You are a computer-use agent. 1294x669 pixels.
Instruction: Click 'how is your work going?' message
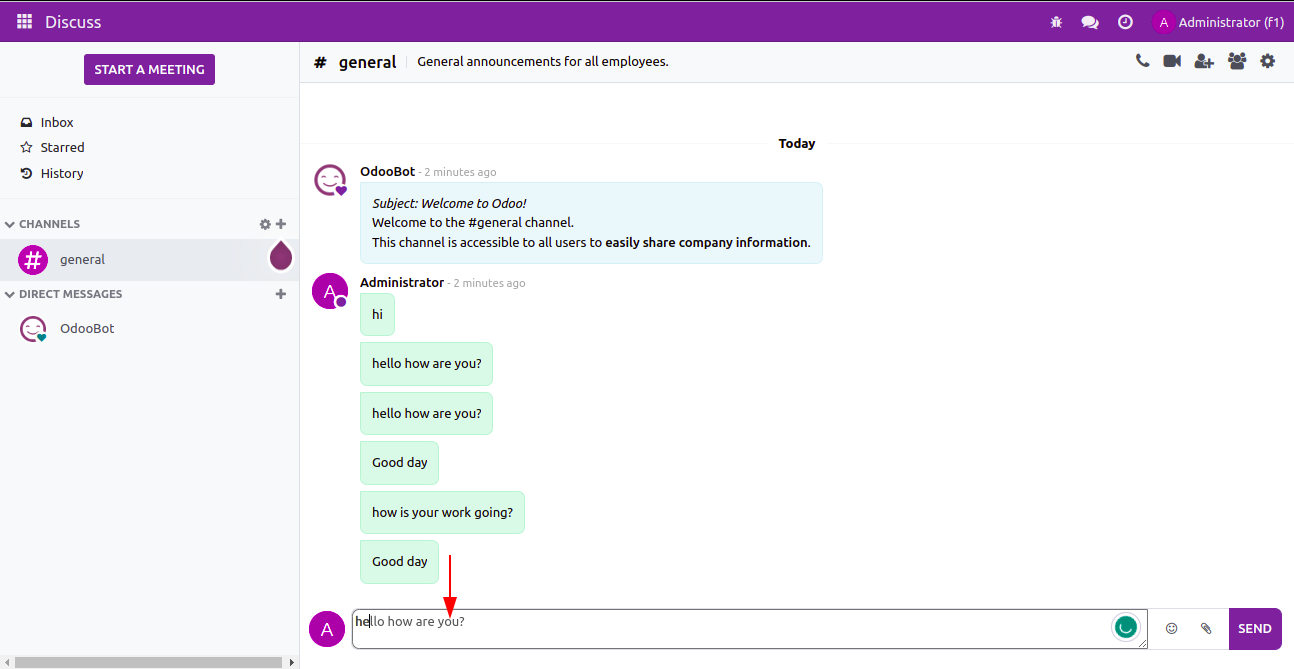coord(442,512)
